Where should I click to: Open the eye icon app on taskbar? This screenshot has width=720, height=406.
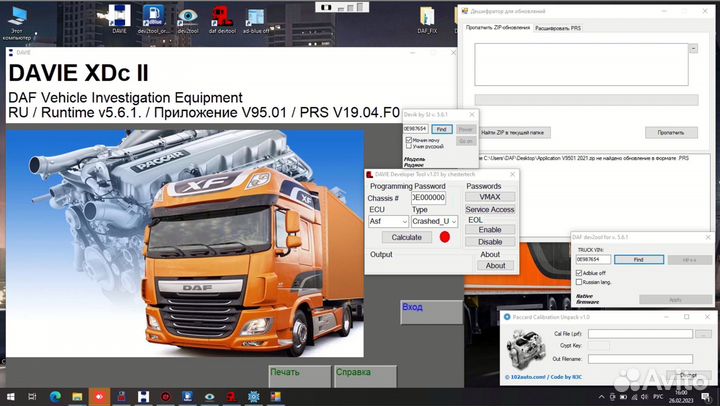(x=209, y=396)
